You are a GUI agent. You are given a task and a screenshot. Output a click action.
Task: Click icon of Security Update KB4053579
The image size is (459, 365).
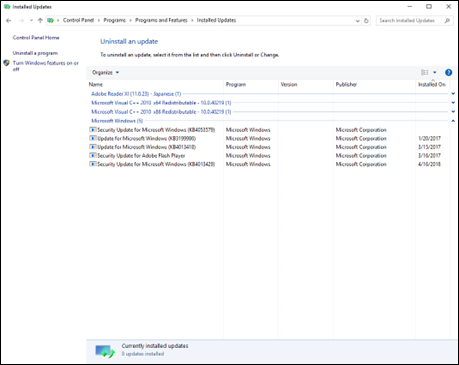[93, 129]
